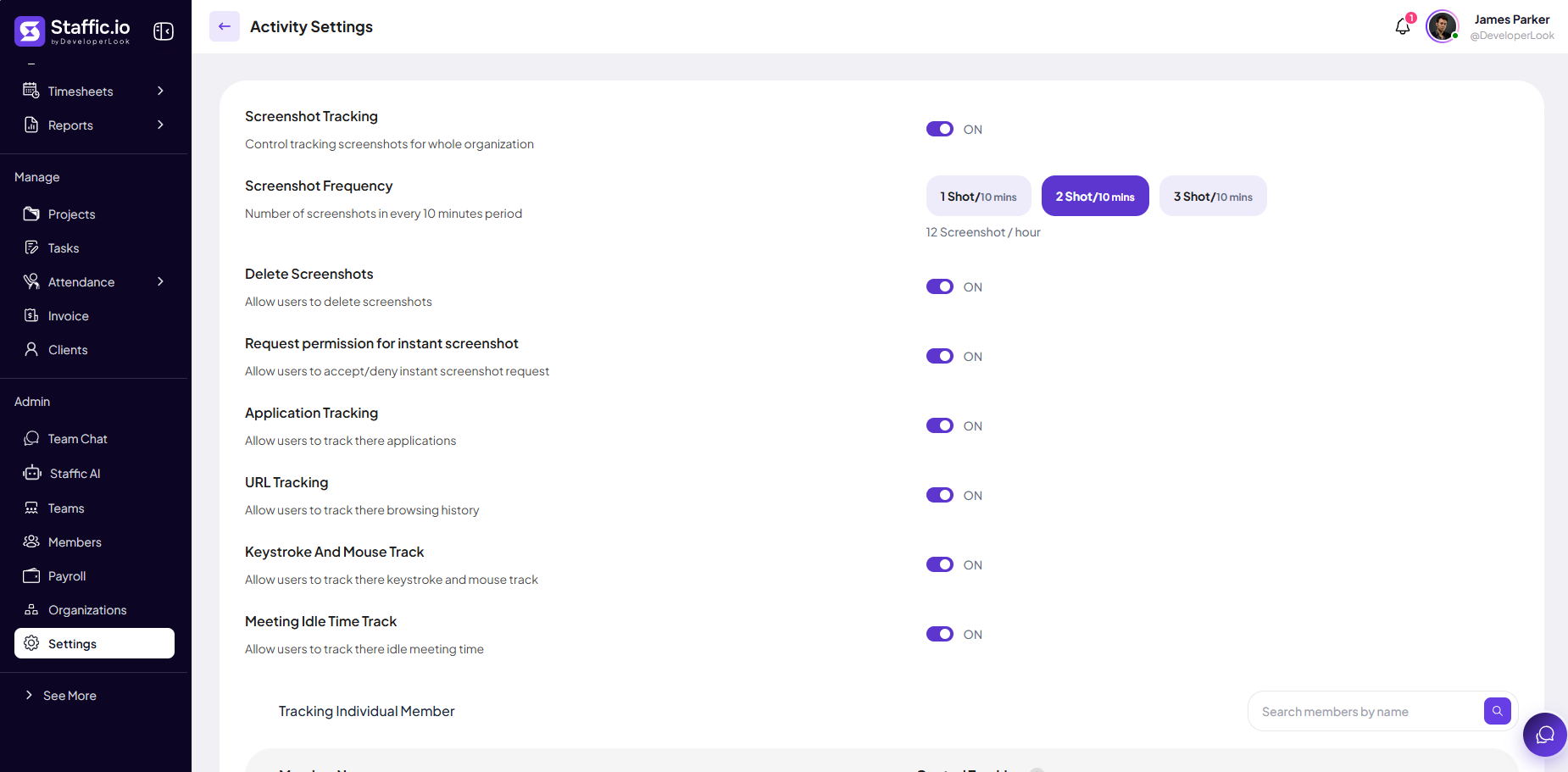Select 1 Shot/10 mins frequency
1568x772 pixels.
tap(978, 196)
